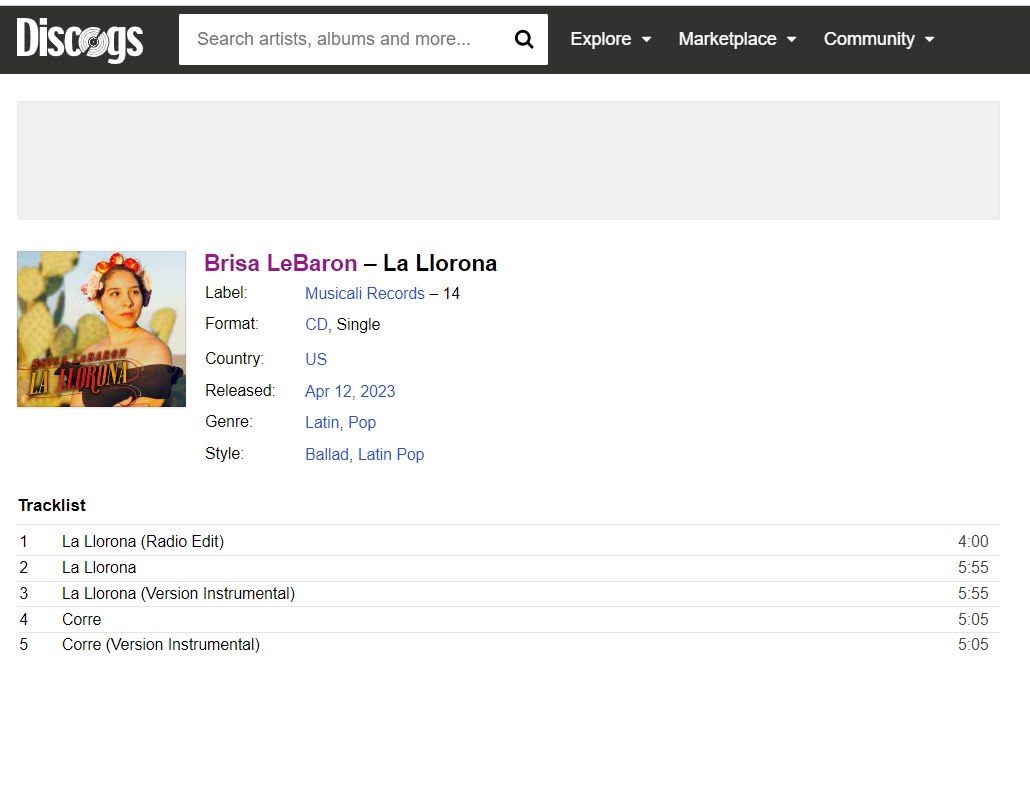
Task: Open the Marketplace dropdown menu
Action: (737, 39)
